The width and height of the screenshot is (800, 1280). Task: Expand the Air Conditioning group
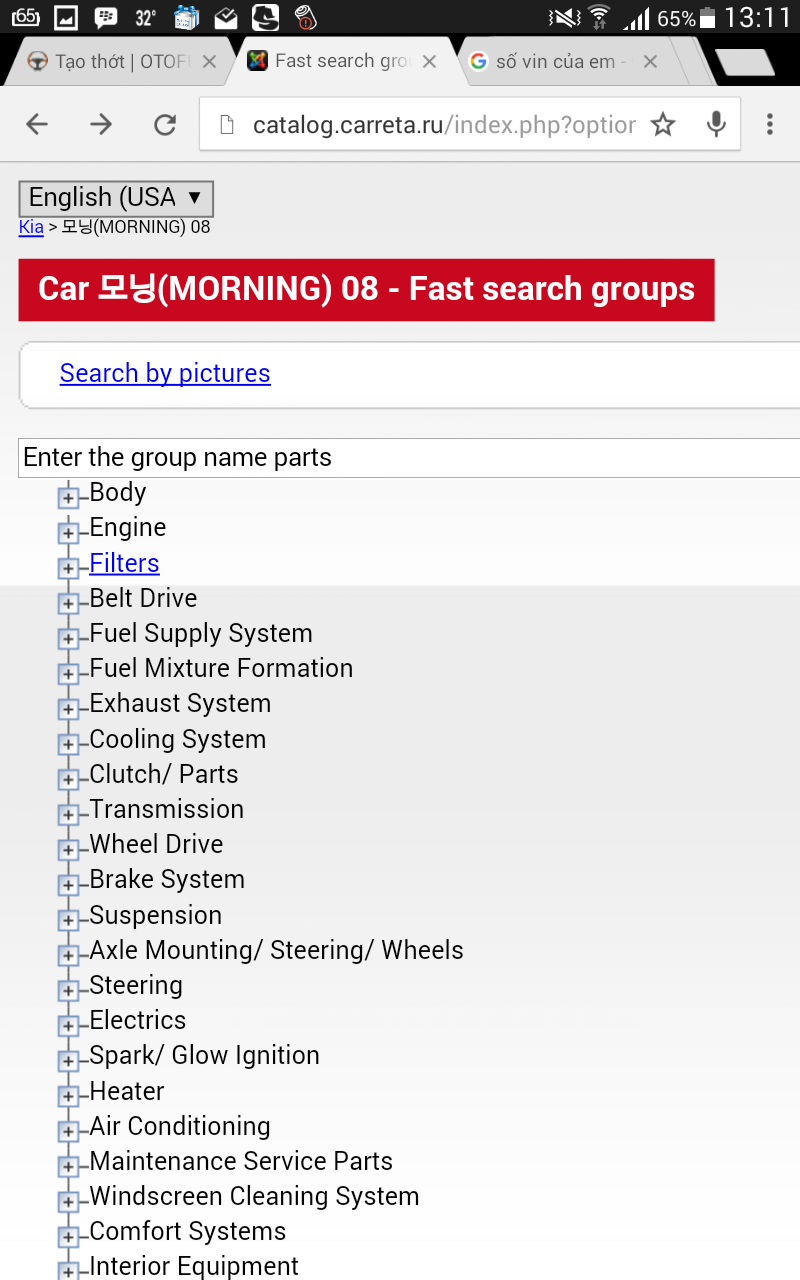[x=68, y=1131]
